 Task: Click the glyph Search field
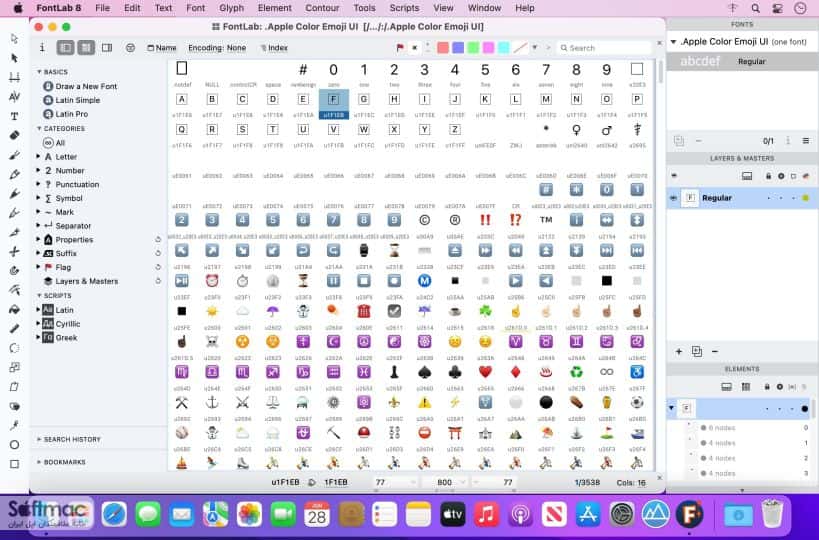pos(604,48)
